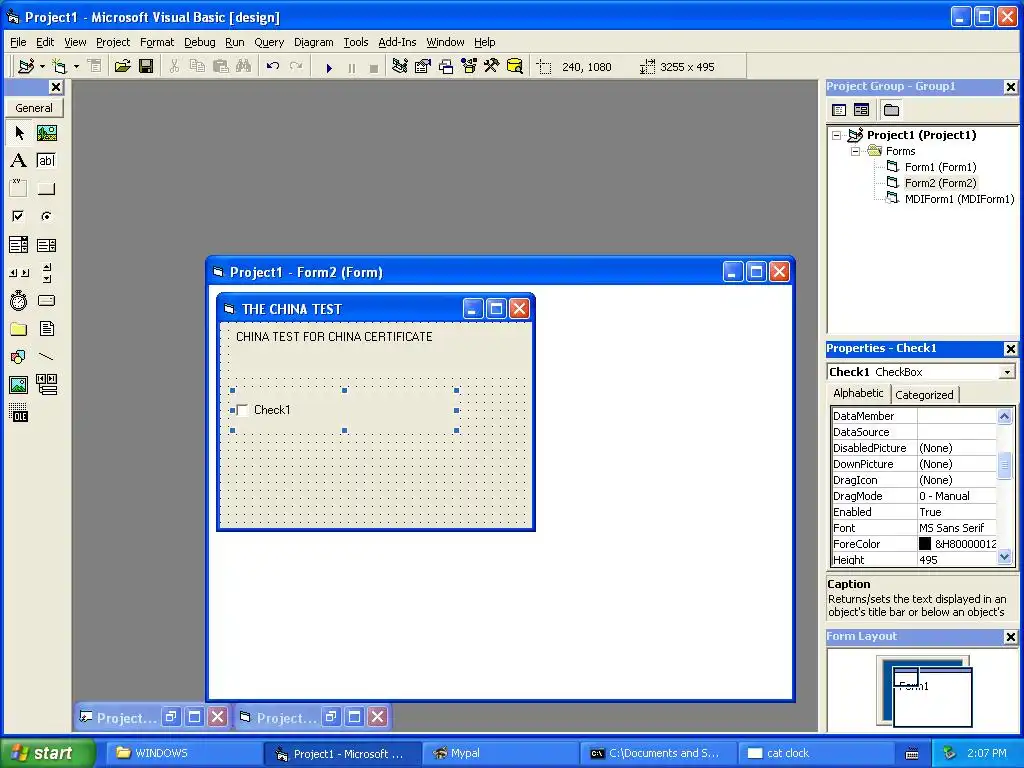This screenshot has height=768, width=1024.
Task: Select the Shape control tool
Action: coord(19,357)
